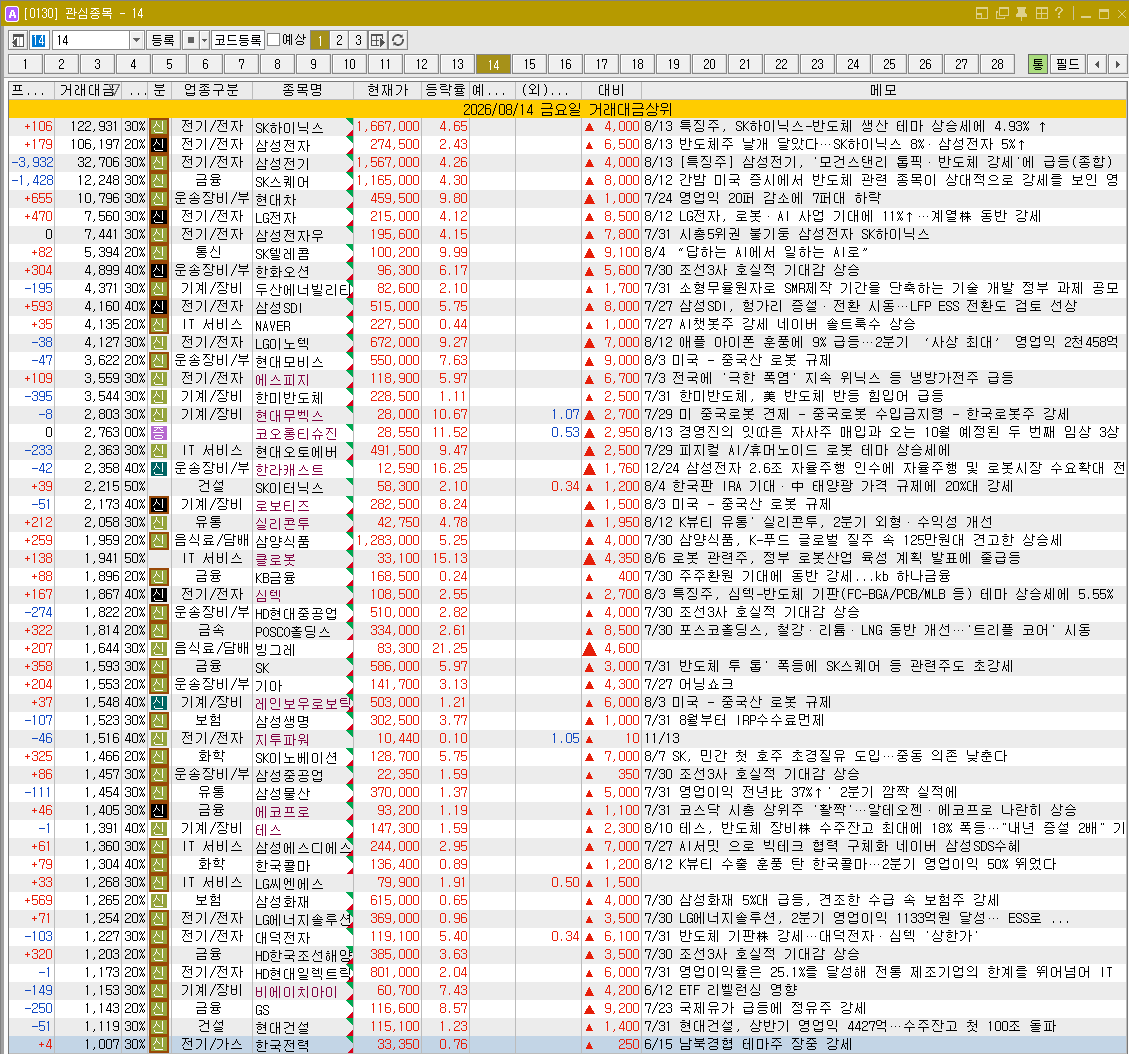
Task: Click the memo for 테스 row
Action: [883, 829]
